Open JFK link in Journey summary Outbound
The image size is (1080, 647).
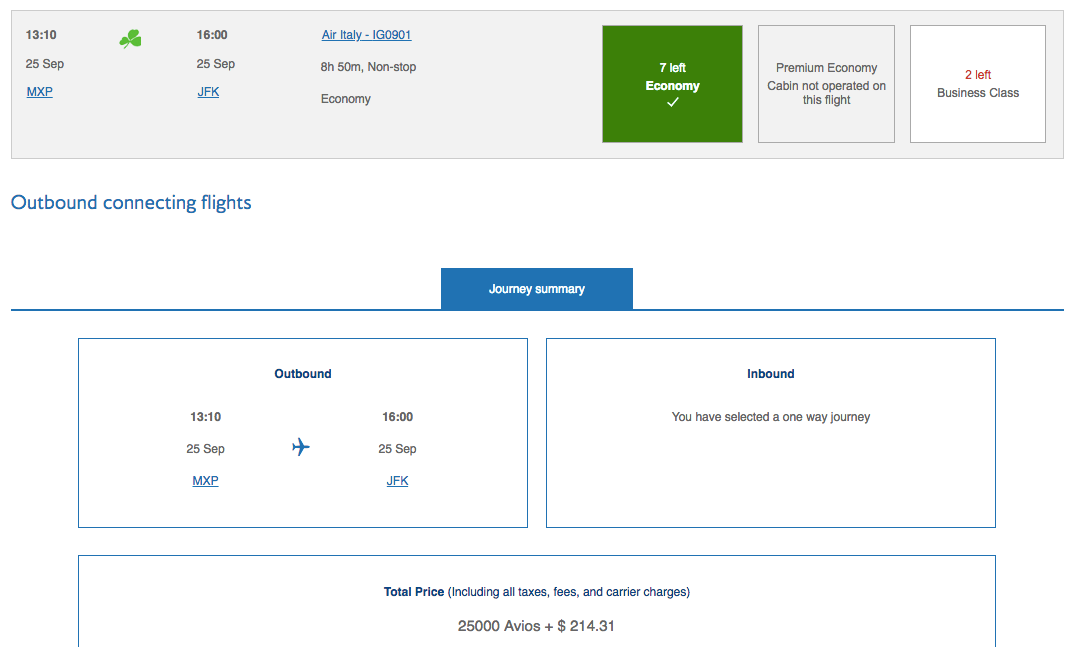(397, 481)
